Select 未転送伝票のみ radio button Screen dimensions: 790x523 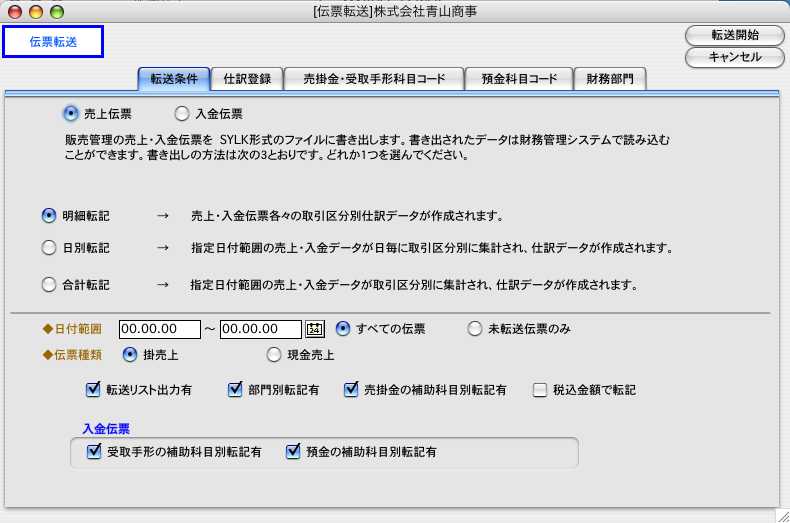(x=475, y=329)
